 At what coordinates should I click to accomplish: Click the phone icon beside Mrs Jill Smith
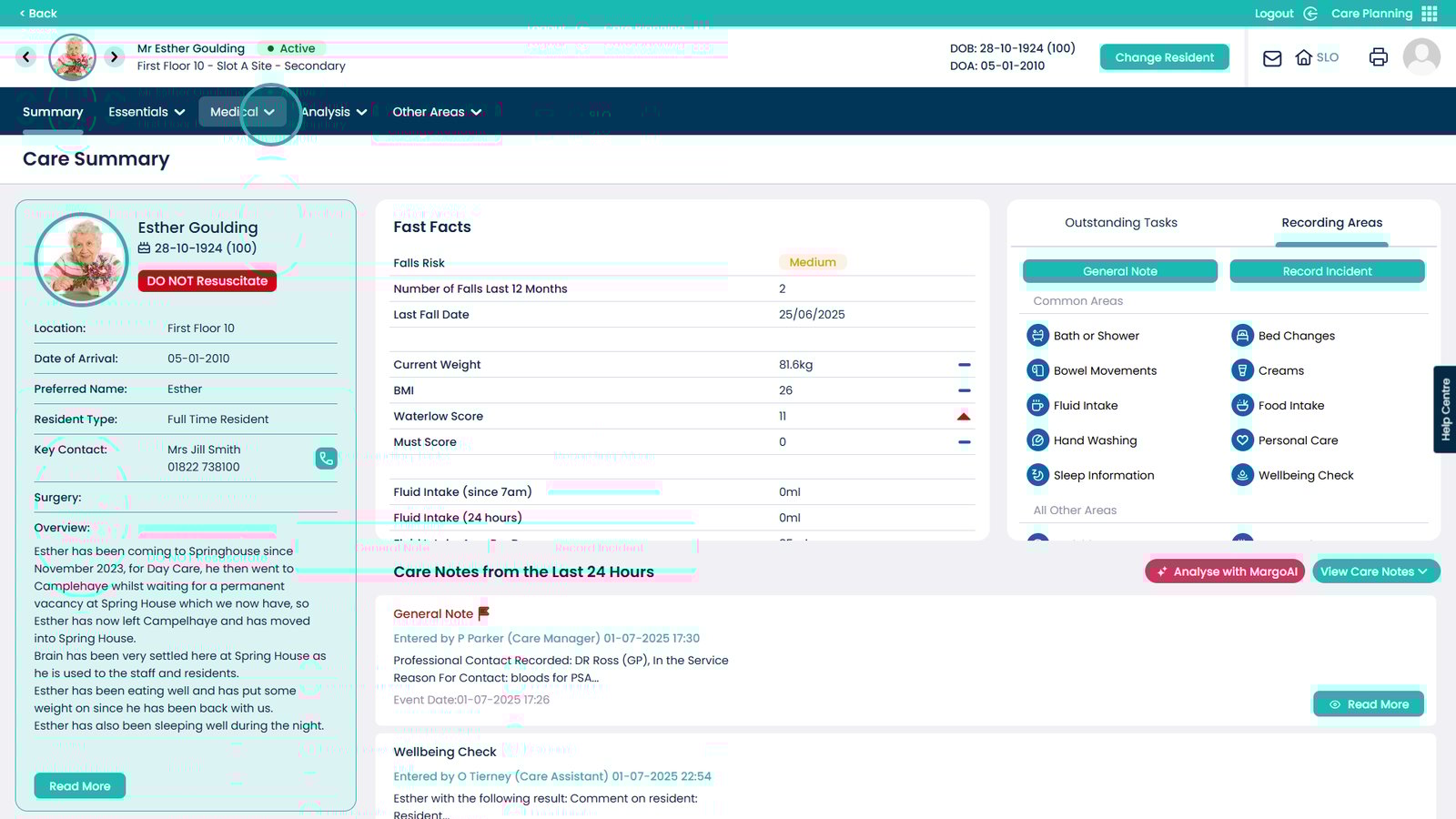[326, 459]
